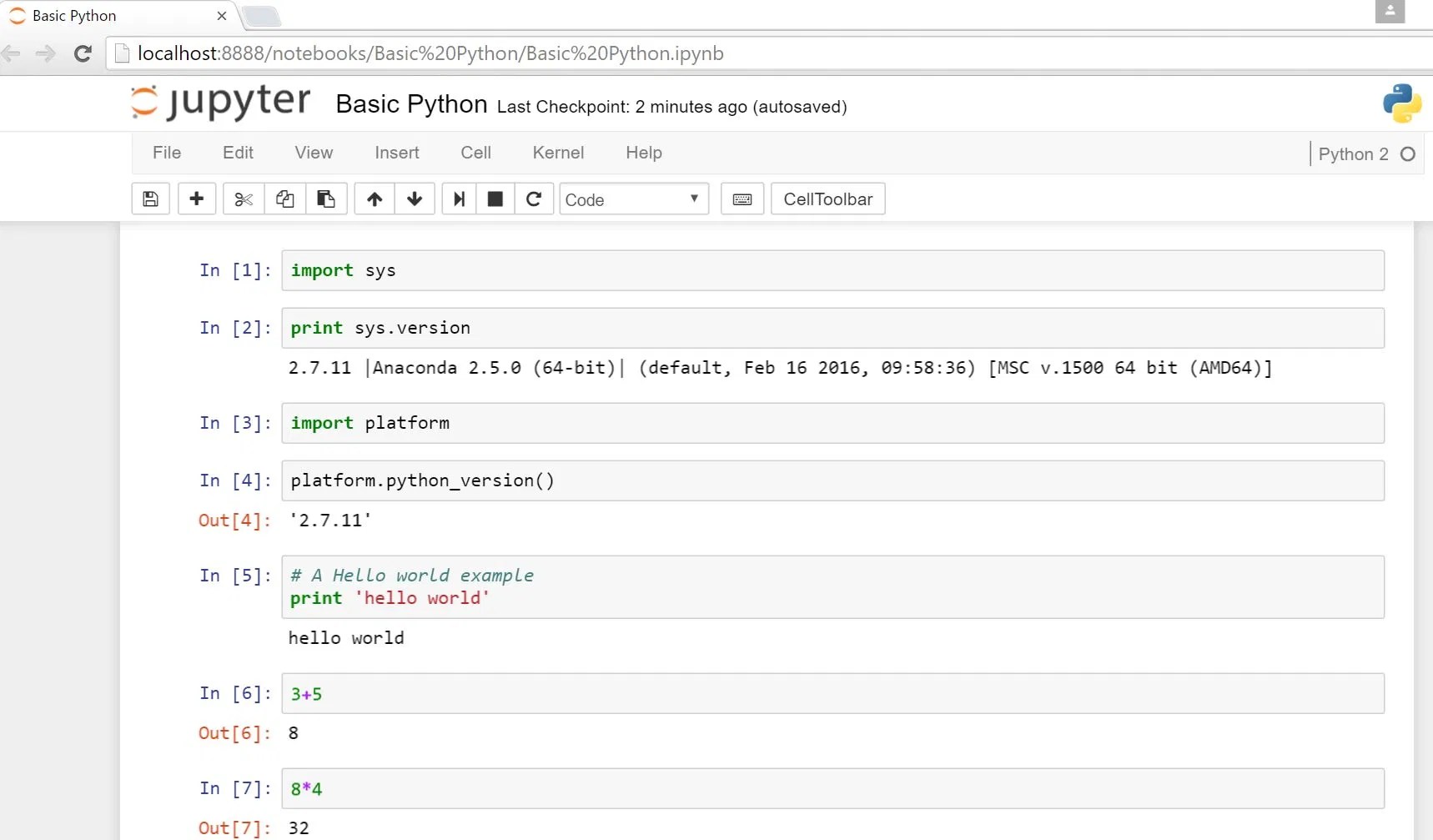Click the hello world code cell
The image size is (1433, 840).
coord(832,587)
